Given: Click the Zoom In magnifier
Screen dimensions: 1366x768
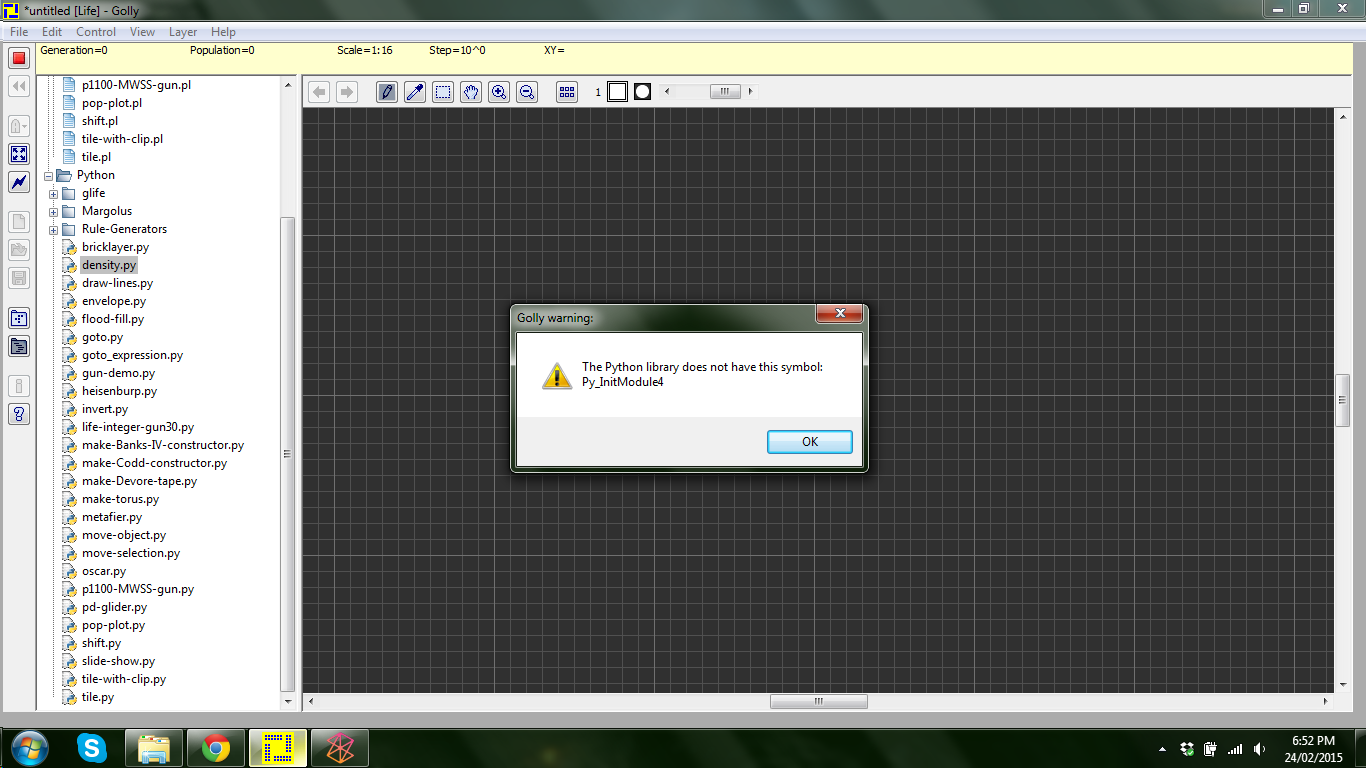Looking at the screenshot, I should click(499, 92).
